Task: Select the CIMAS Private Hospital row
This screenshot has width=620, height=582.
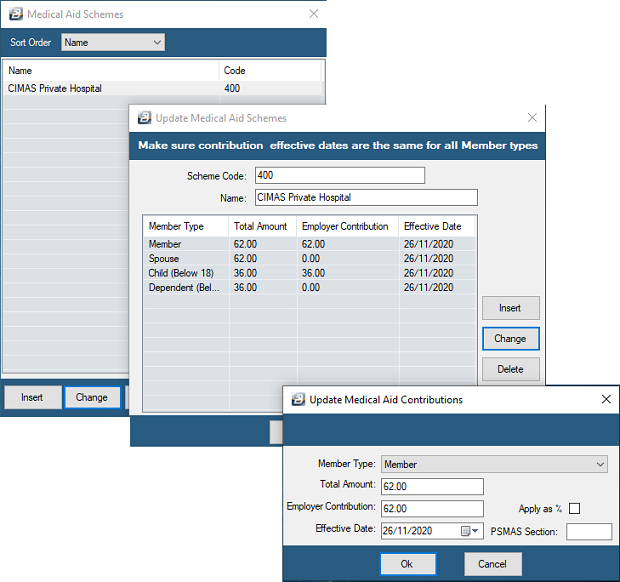Action: coord(163,88)
